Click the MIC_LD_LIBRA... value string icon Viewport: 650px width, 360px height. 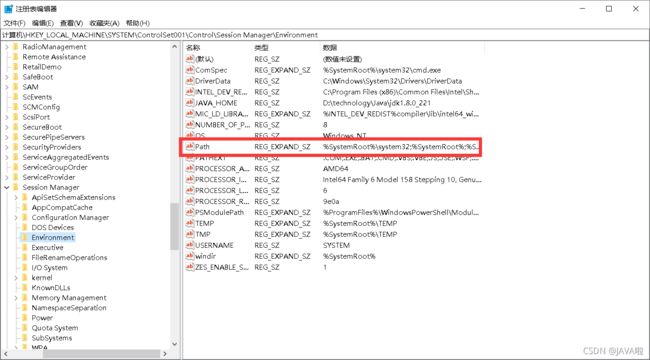click(190, 114)
